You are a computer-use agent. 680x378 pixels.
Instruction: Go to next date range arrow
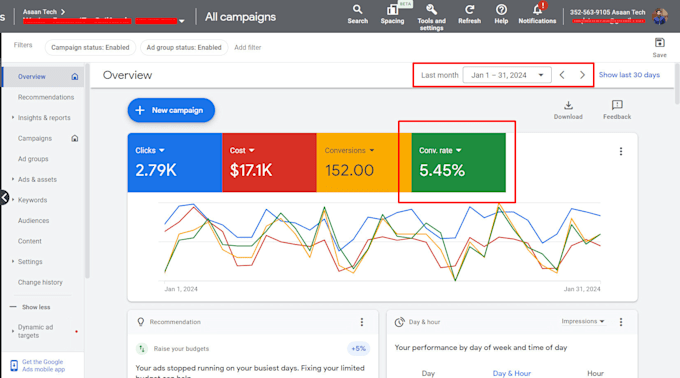click(582, 75)
